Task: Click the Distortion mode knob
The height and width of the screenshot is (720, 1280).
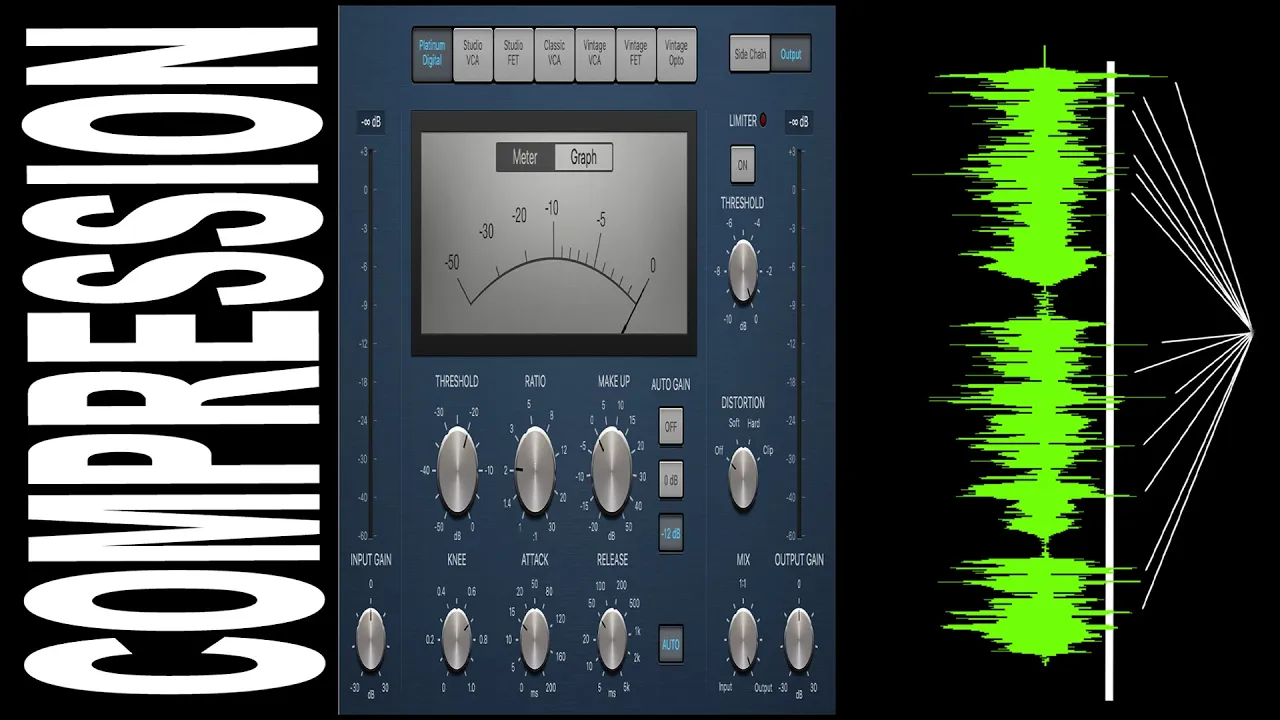Action: 743,477
